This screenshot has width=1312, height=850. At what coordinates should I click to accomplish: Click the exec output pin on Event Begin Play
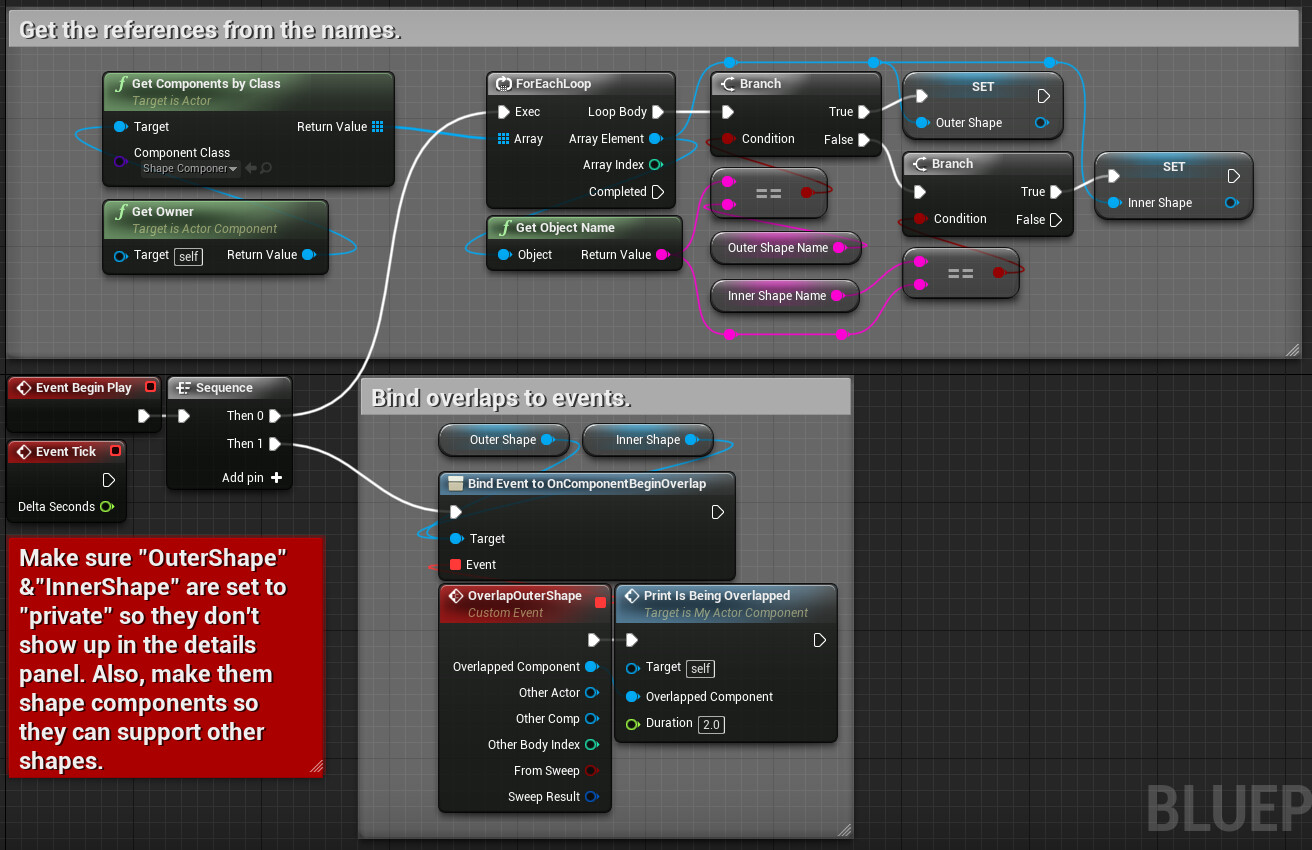pos(144,415)
